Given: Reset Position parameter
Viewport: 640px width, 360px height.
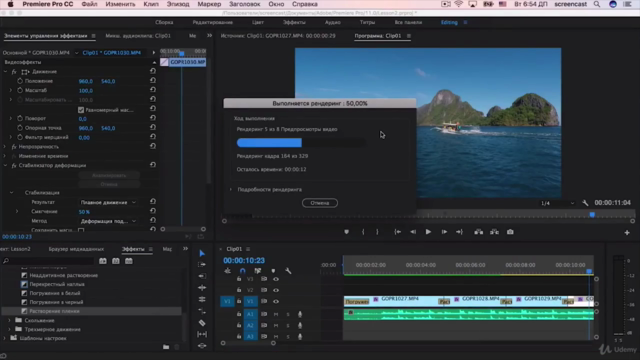Looking at the screenshot, I should pyautogui.click(x=153, y=81).
